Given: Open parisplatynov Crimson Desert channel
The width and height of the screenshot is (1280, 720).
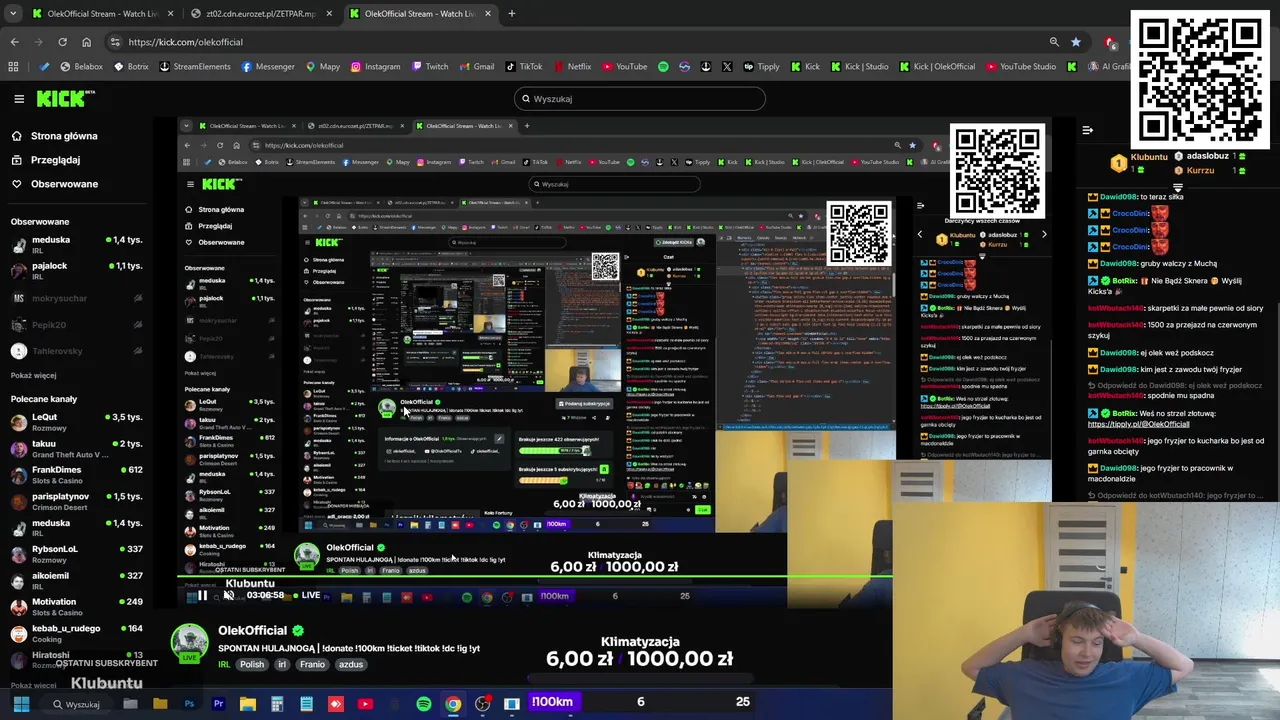Looking at the screenshot, I should coord(77,501).
